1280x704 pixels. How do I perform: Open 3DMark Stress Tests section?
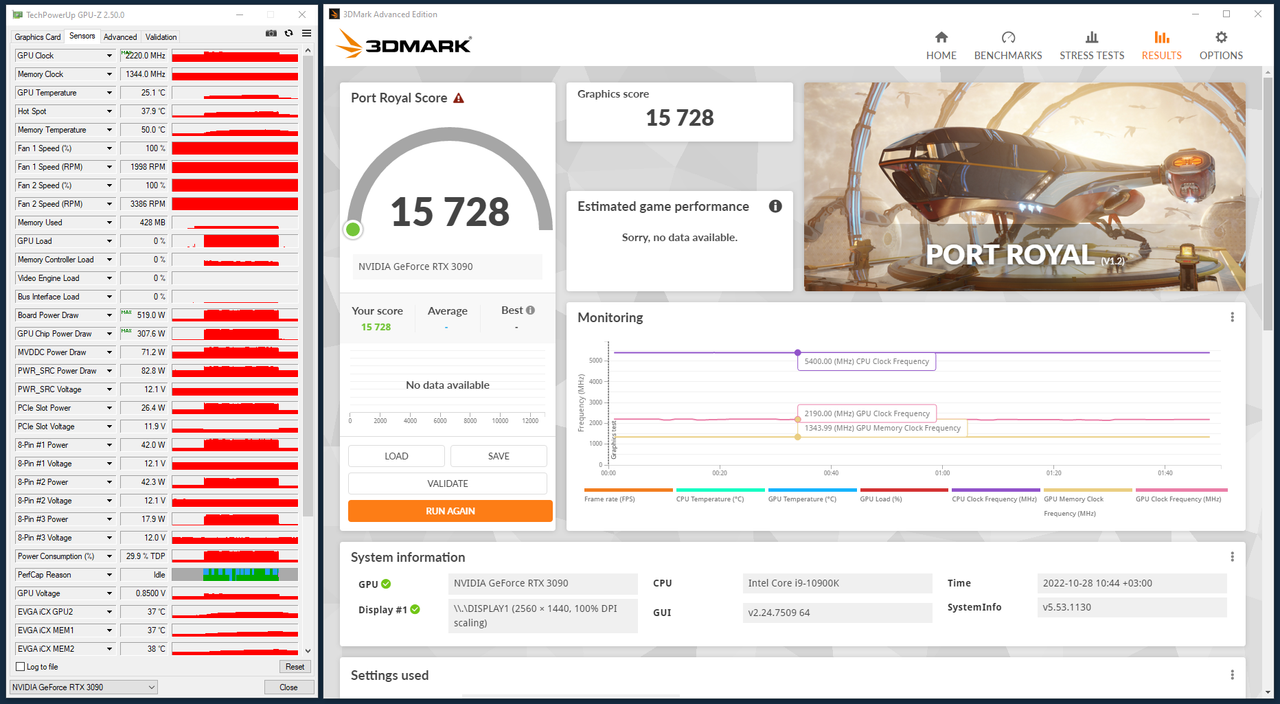[1092, 45]
